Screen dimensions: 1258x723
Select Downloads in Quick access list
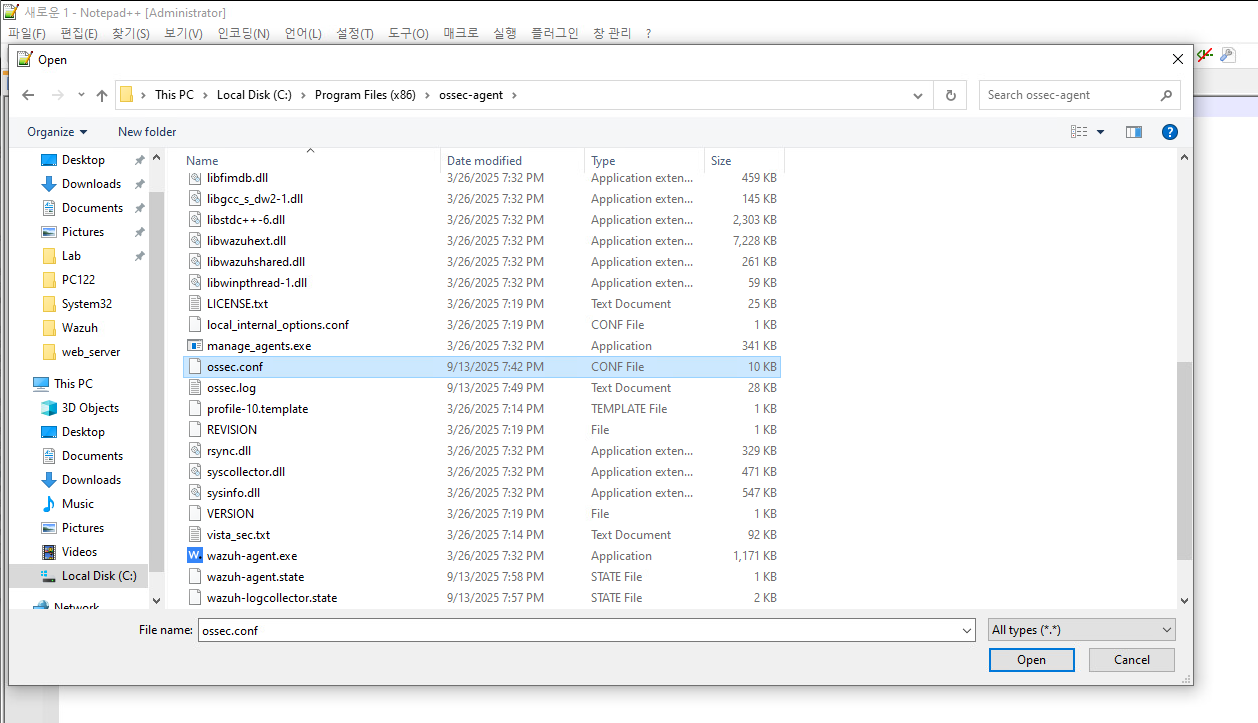[91, 184]
